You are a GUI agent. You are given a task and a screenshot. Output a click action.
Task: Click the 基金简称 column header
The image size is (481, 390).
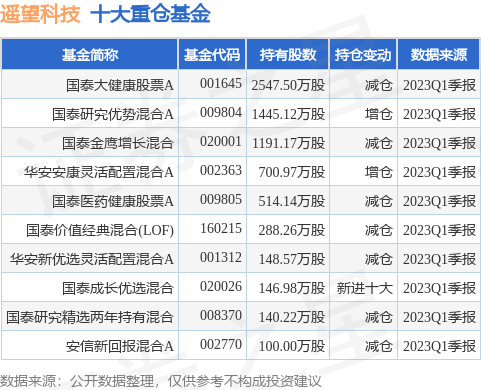point(90,55)
